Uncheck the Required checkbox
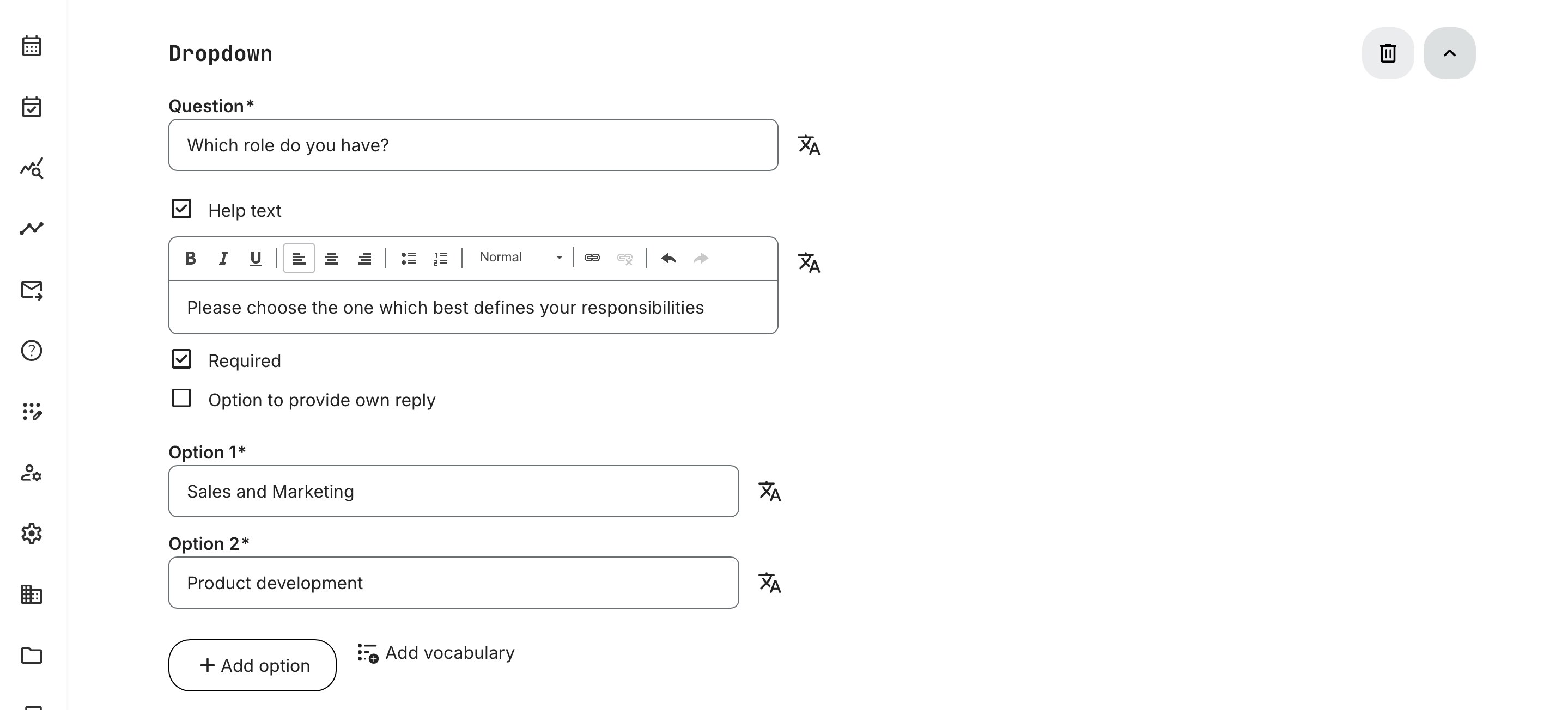 (181, 359)
